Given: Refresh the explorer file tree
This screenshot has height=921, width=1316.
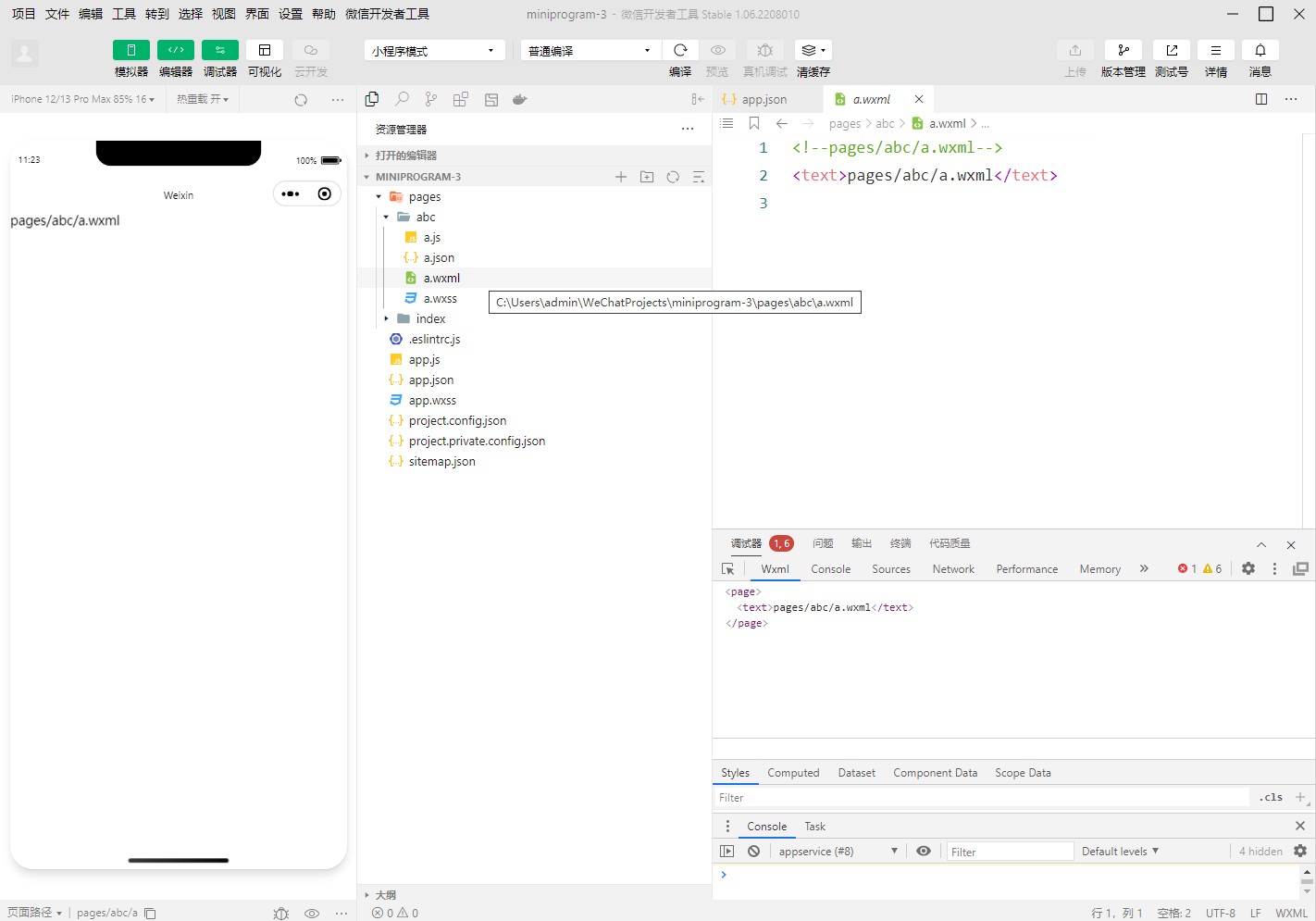Looking at the screenshot, I should click(x=673, y=177).
